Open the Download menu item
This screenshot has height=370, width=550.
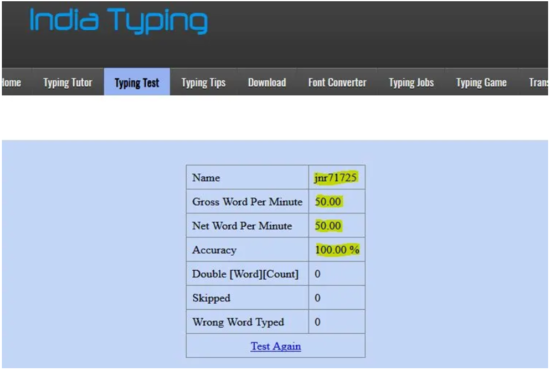pyautogui.click(x=267, y=82)
